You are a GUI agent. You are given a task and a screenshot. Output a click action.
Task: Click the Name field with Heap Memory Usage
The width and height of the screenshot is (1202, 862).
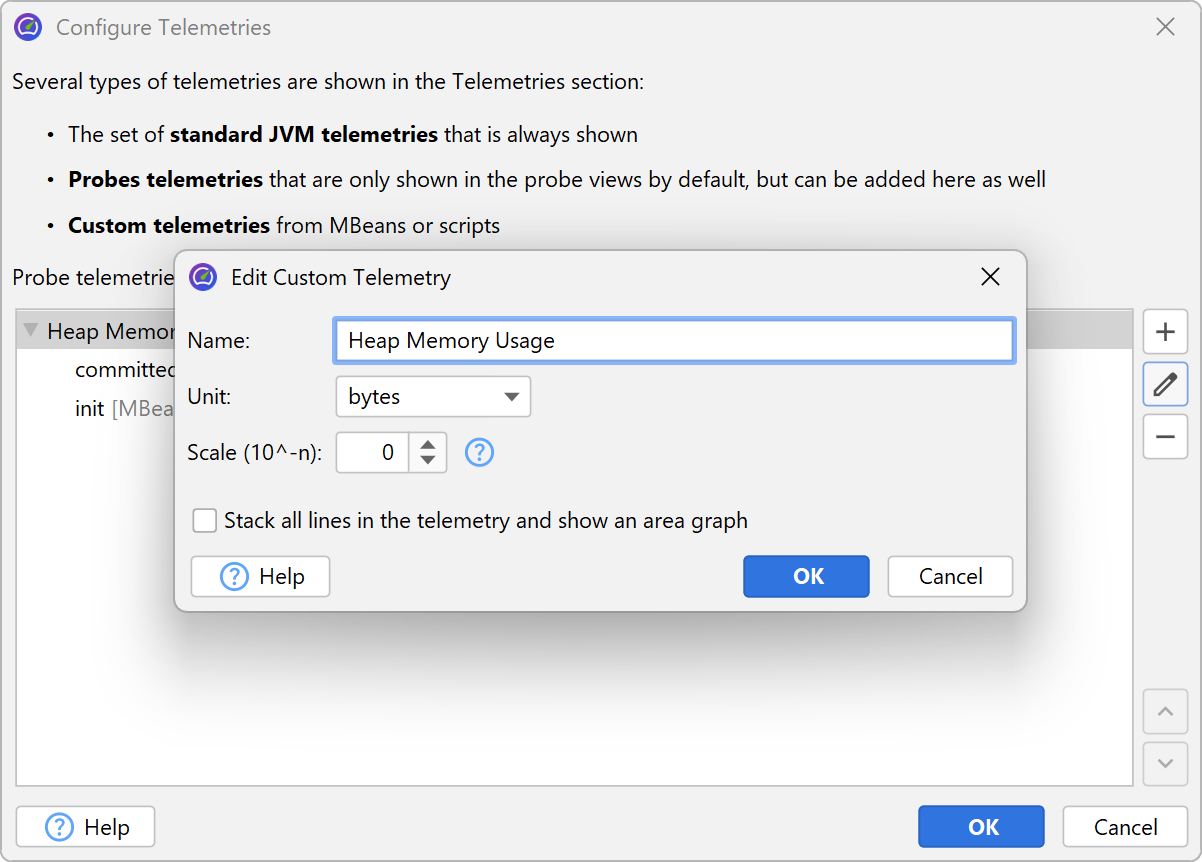click(674, 341)
